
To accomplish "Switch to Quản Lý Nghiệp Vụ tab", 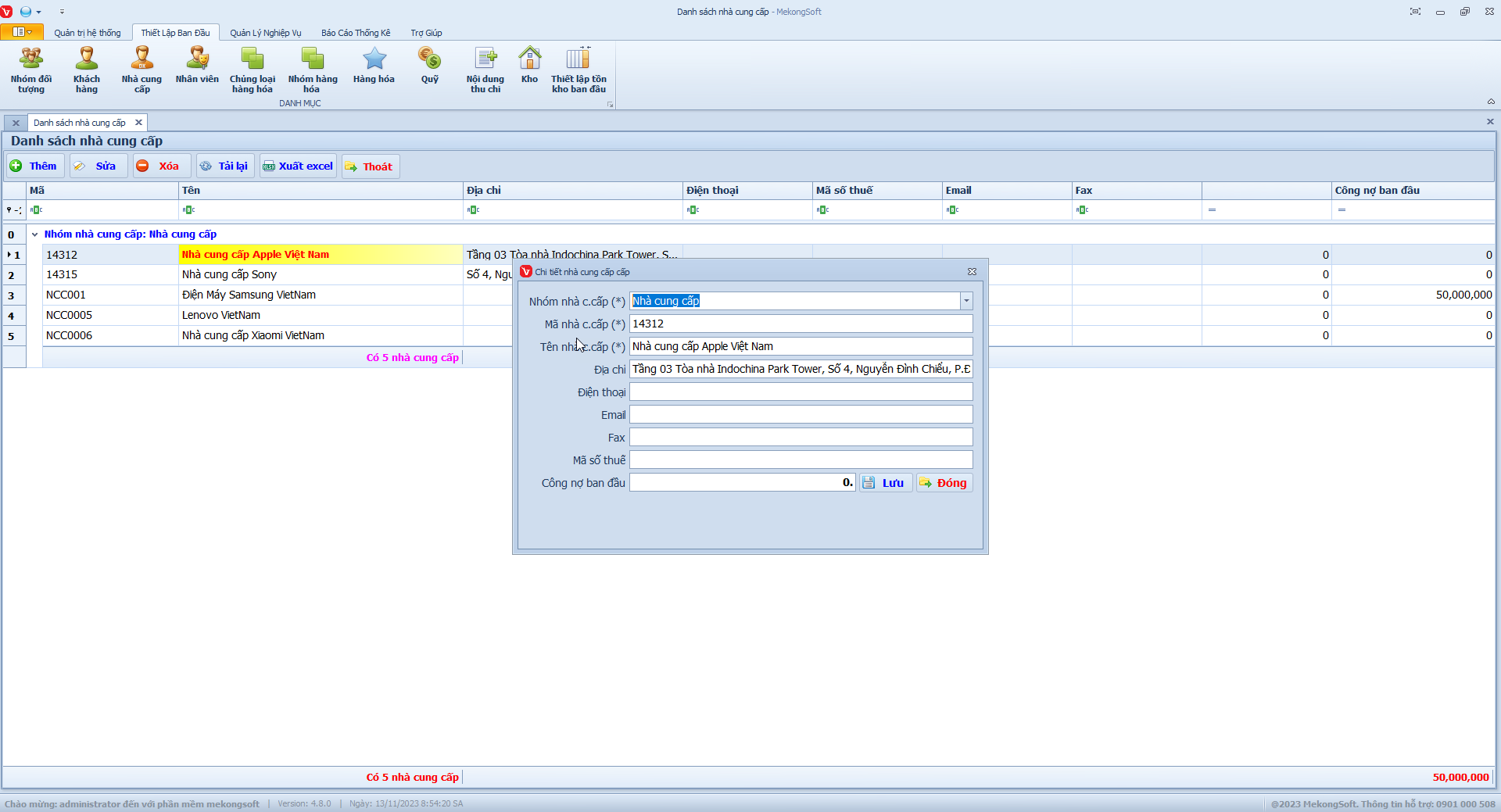I will [x=265, y=33].
